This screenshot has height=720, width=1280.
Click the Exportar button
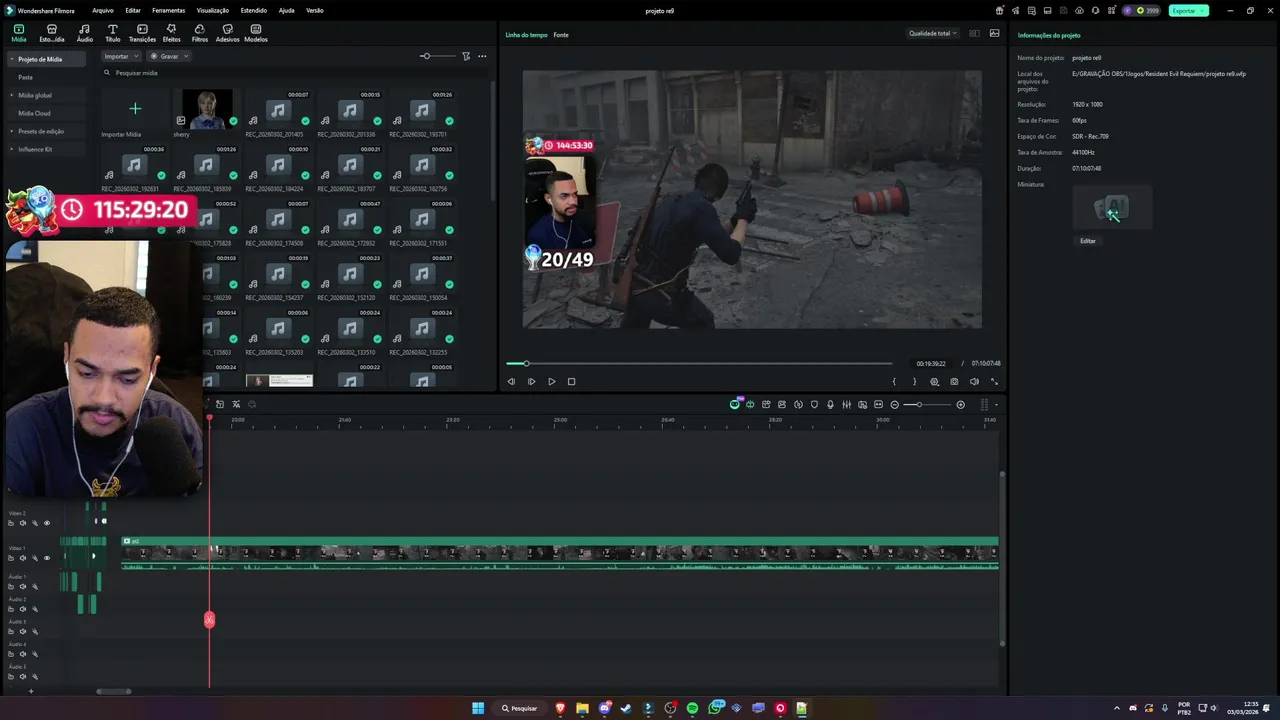click(x=1188, y=10)
